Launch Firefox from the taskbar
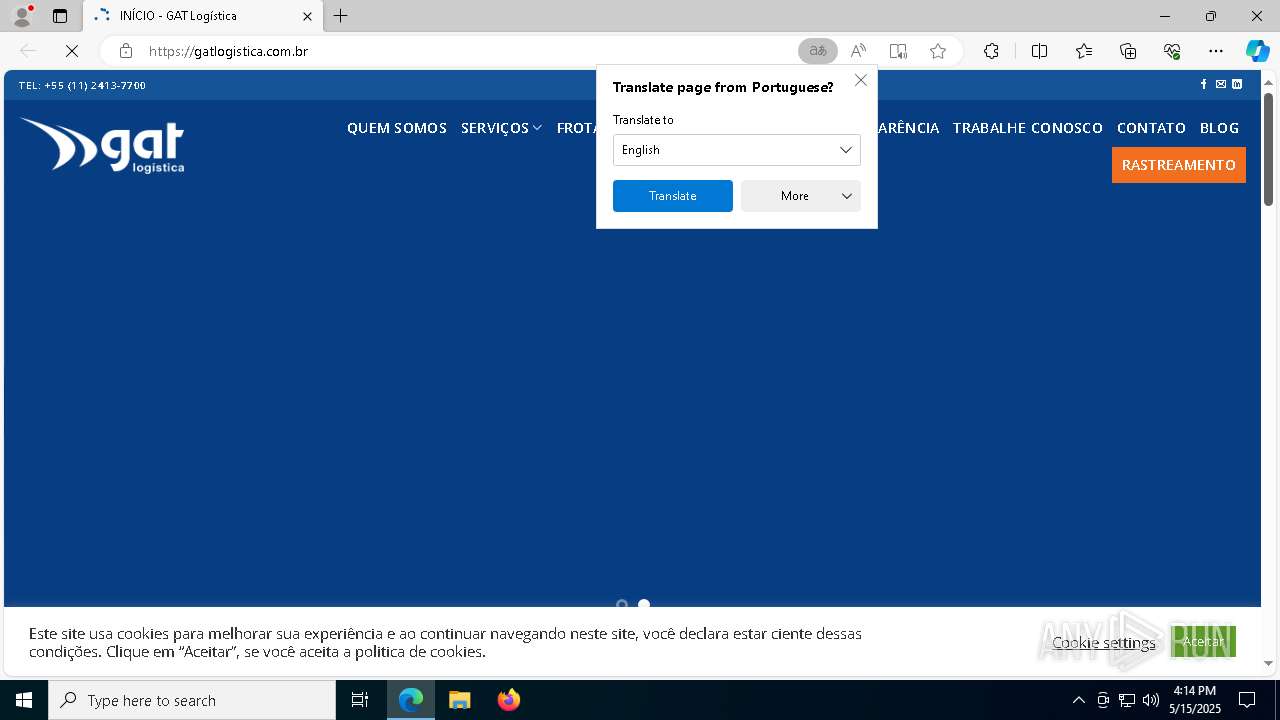This screenshot has width=1280, height=720. click(508, 700)
